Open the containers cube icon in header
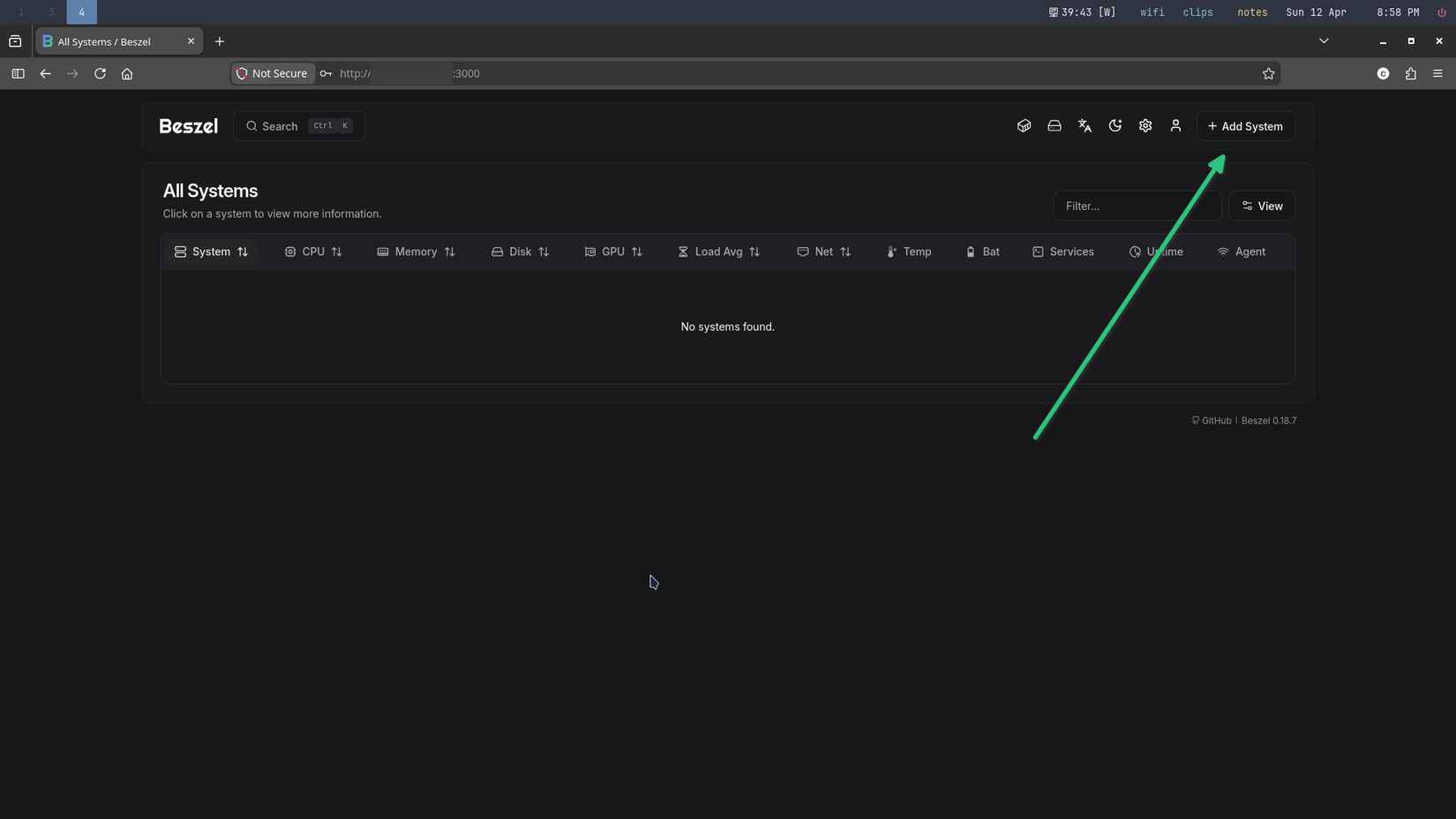This screenshot has width=1456, height=819. point(1024,126)
